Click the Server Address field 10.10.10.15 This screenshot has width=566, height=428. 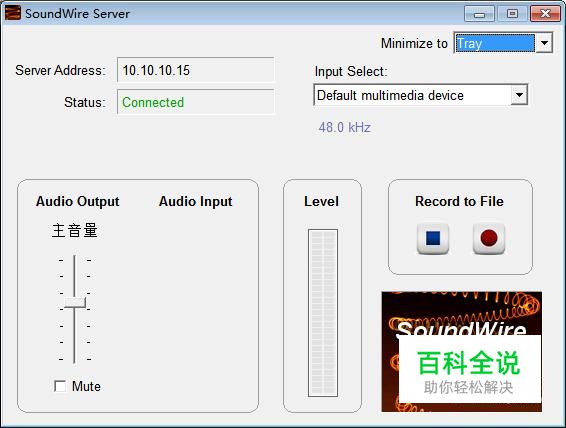pyautogui.click(x=196, y=70)
